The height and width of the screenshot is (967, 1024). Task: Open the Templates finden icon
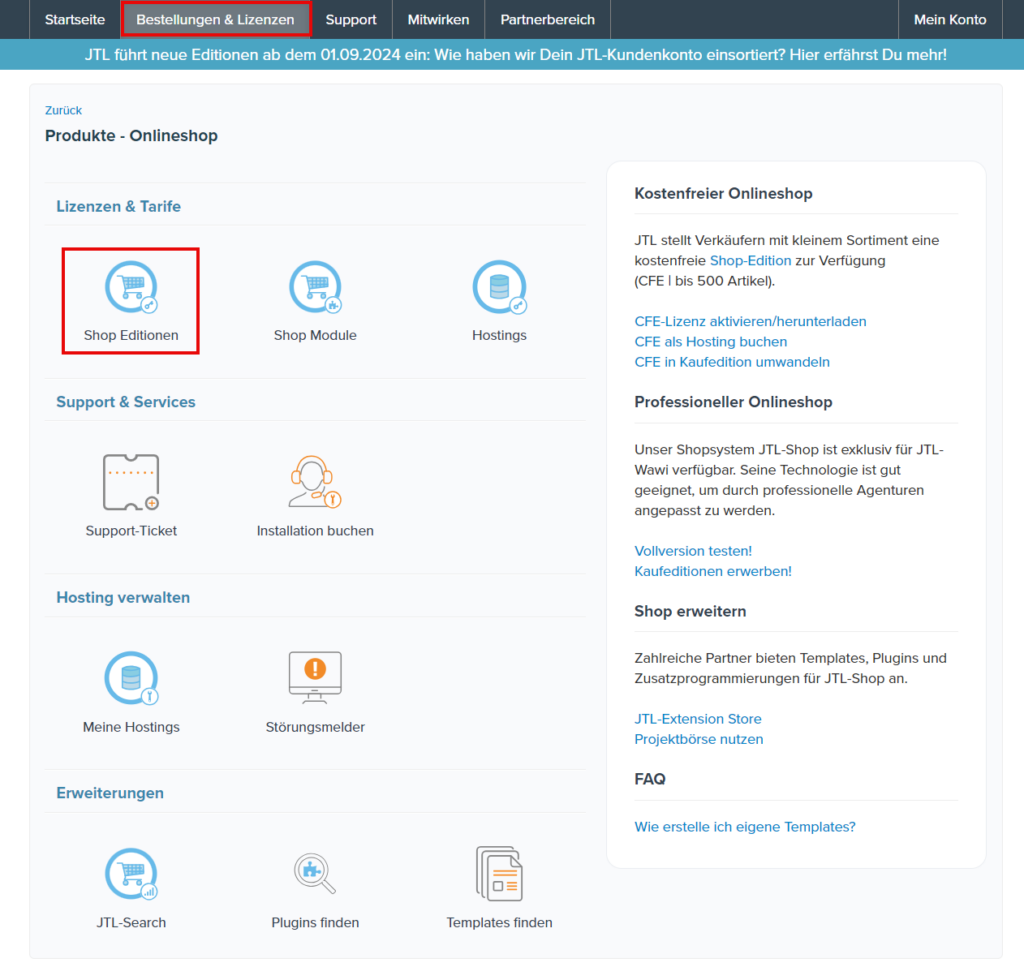point(499,874)
